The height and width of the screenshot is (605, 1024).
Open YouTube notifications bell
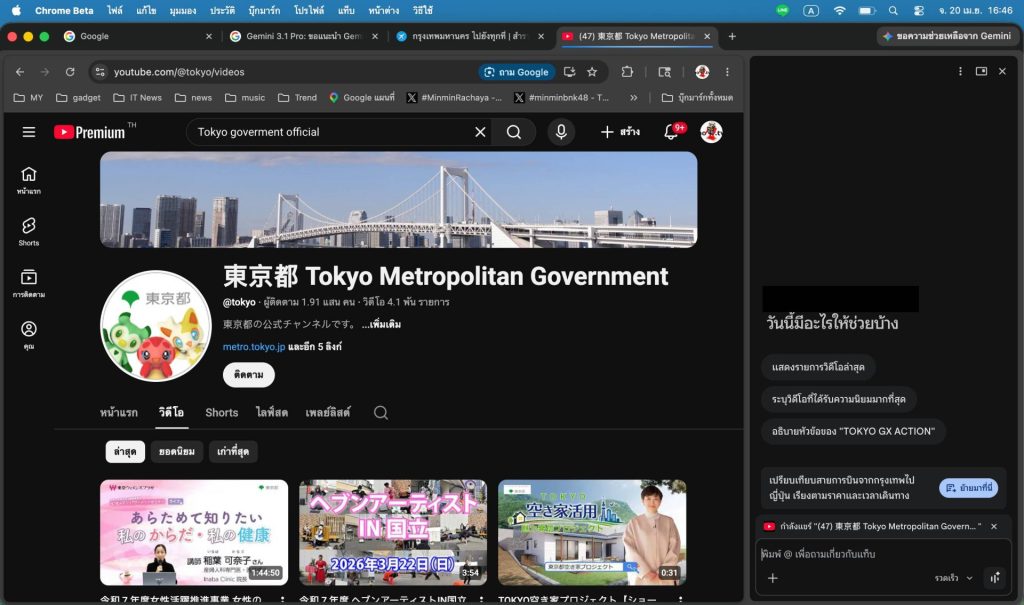(x=671, y=132)
